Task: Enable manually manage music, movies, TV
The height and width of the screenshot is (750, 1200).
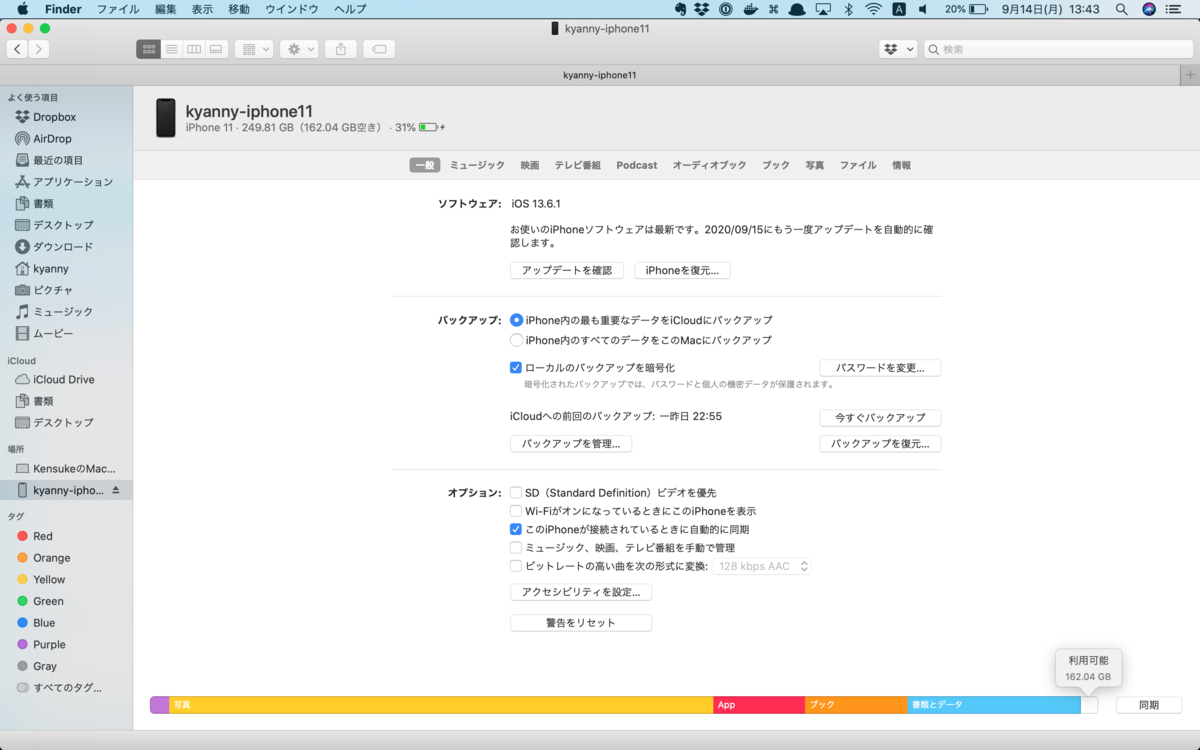Action: (x=516, y=548)
